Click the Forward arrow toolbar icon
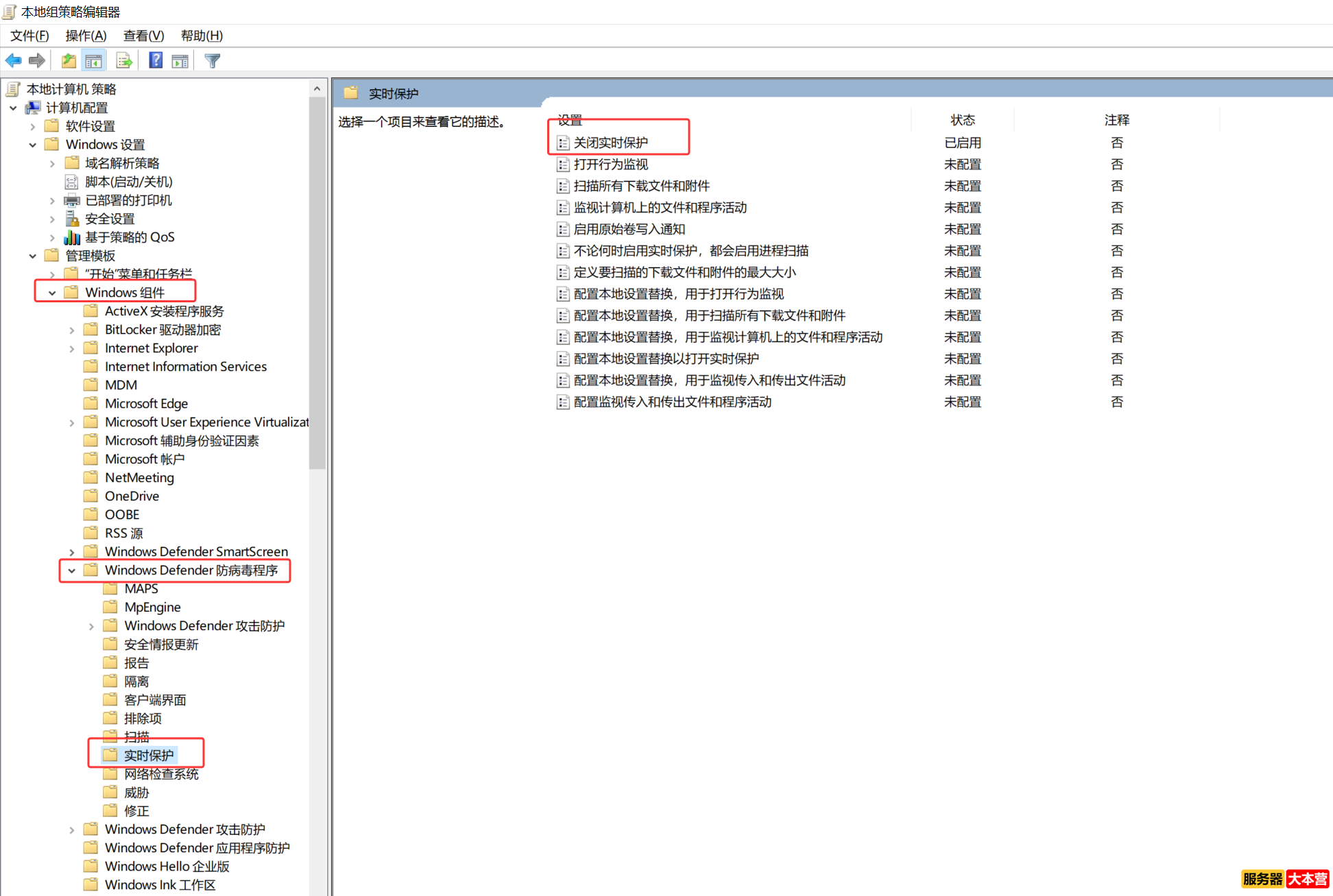 [x=37, y=60]
